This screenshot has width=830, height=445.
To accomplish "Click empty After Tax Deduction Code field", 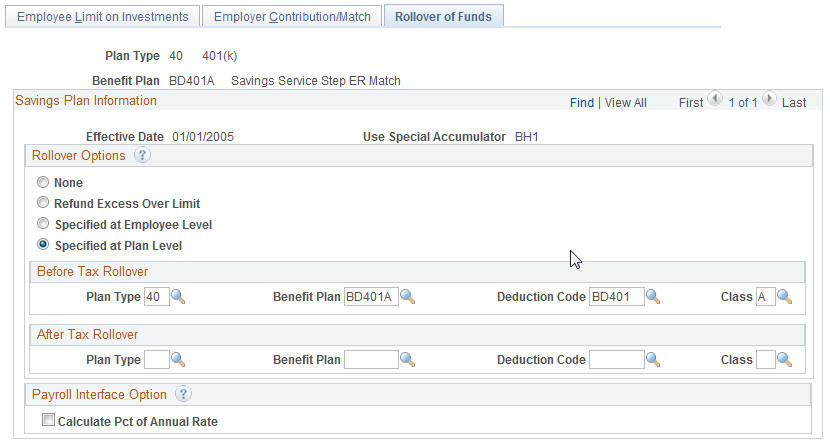I will pyautogui.click(x=617, y=360).
